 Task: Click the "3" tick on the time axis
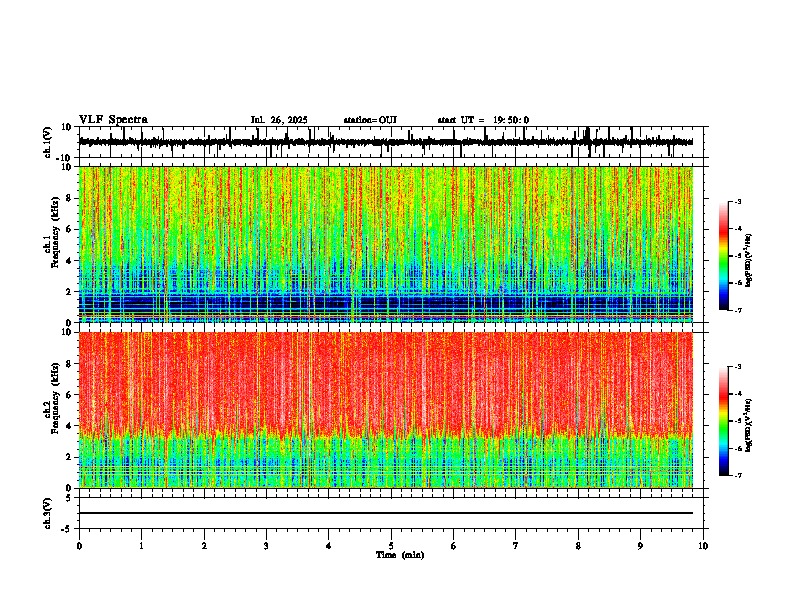266,546
